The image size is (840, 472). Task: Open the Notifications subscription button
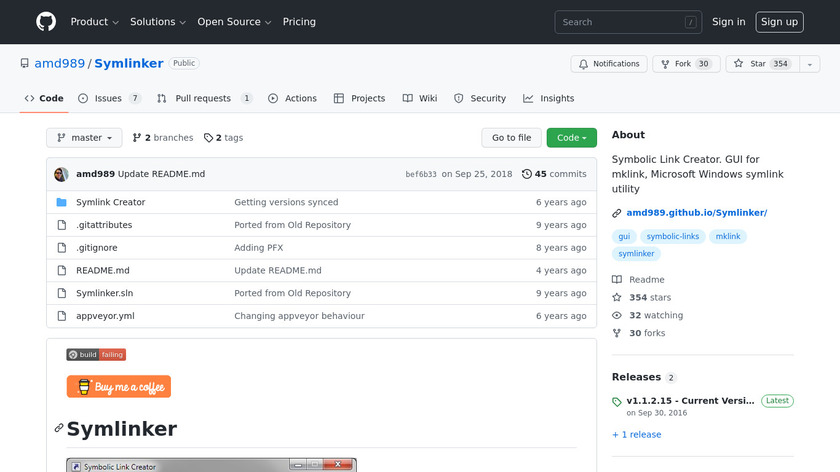pyautogui.click(x=609, y=64)
